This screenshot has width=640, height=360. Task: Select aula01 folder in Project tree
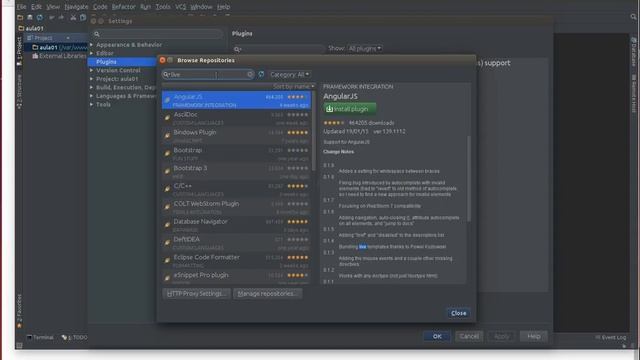tap(60, 47)
